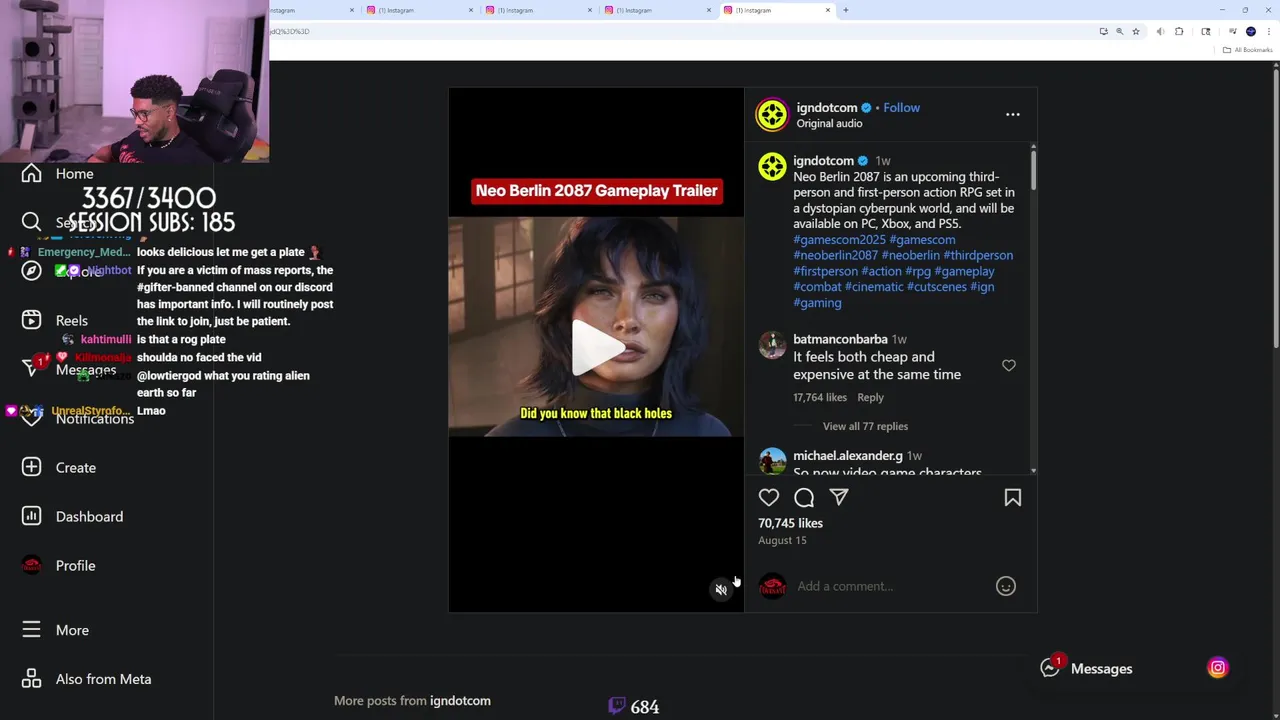The image size is (1280, 720).
Task: Toggle video mute speaker icon
Action: click(x=721, y=590)
